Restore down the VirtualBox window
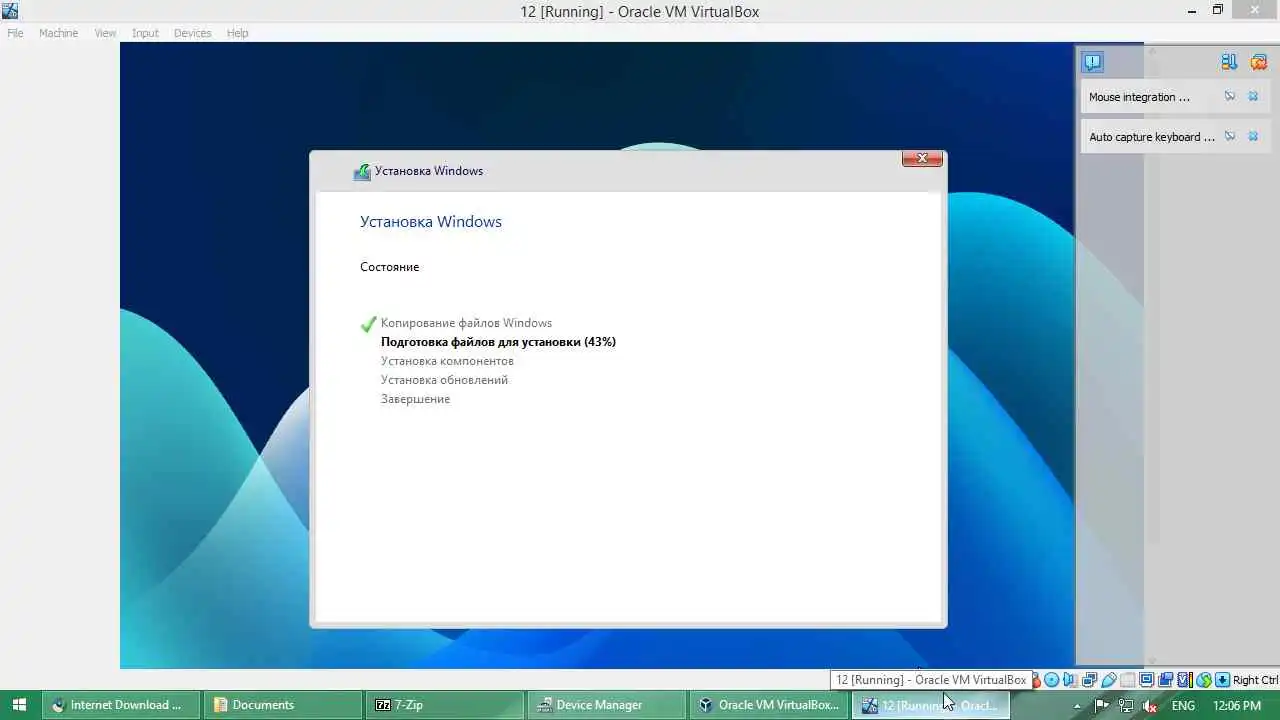Image resolution: width=1280 pixels, height=720 pixels. click(x=1217, y=10)
